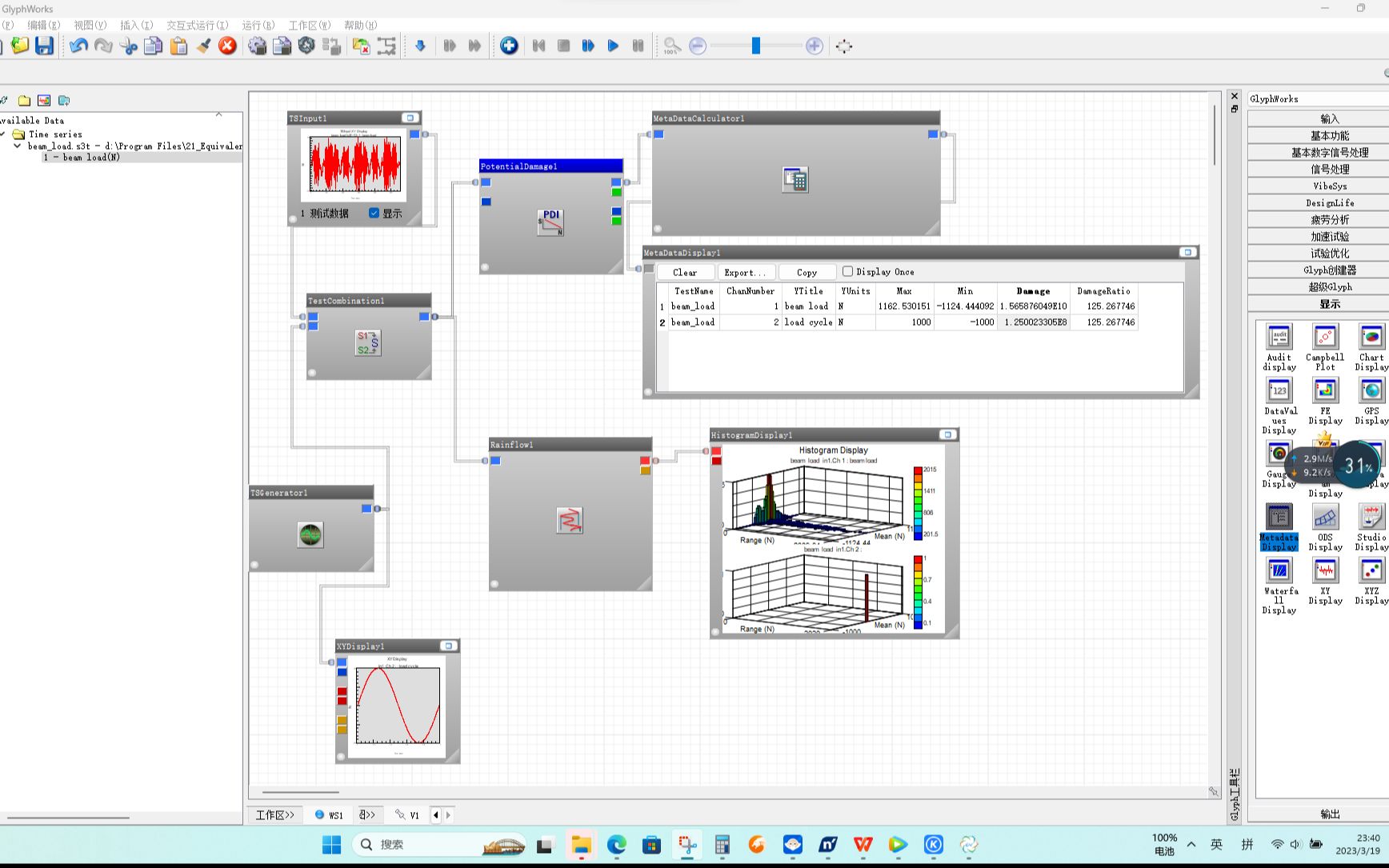1389x868 pixels.
Task: Select the GPS Display glyph
Action: pyautogui.click(x=1371, y=401)
